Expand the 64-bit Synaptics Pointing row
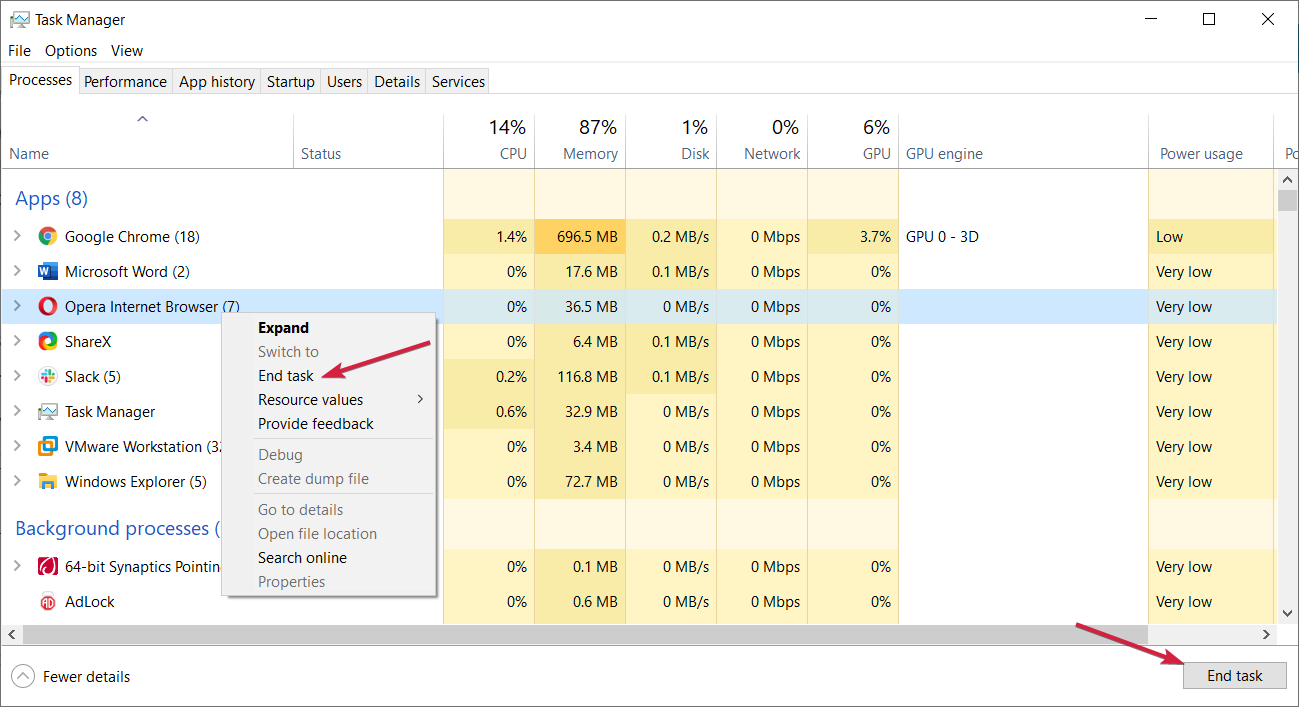This screenshot has height=707, width=1299. pyautogui.click(x=17, y=567)
